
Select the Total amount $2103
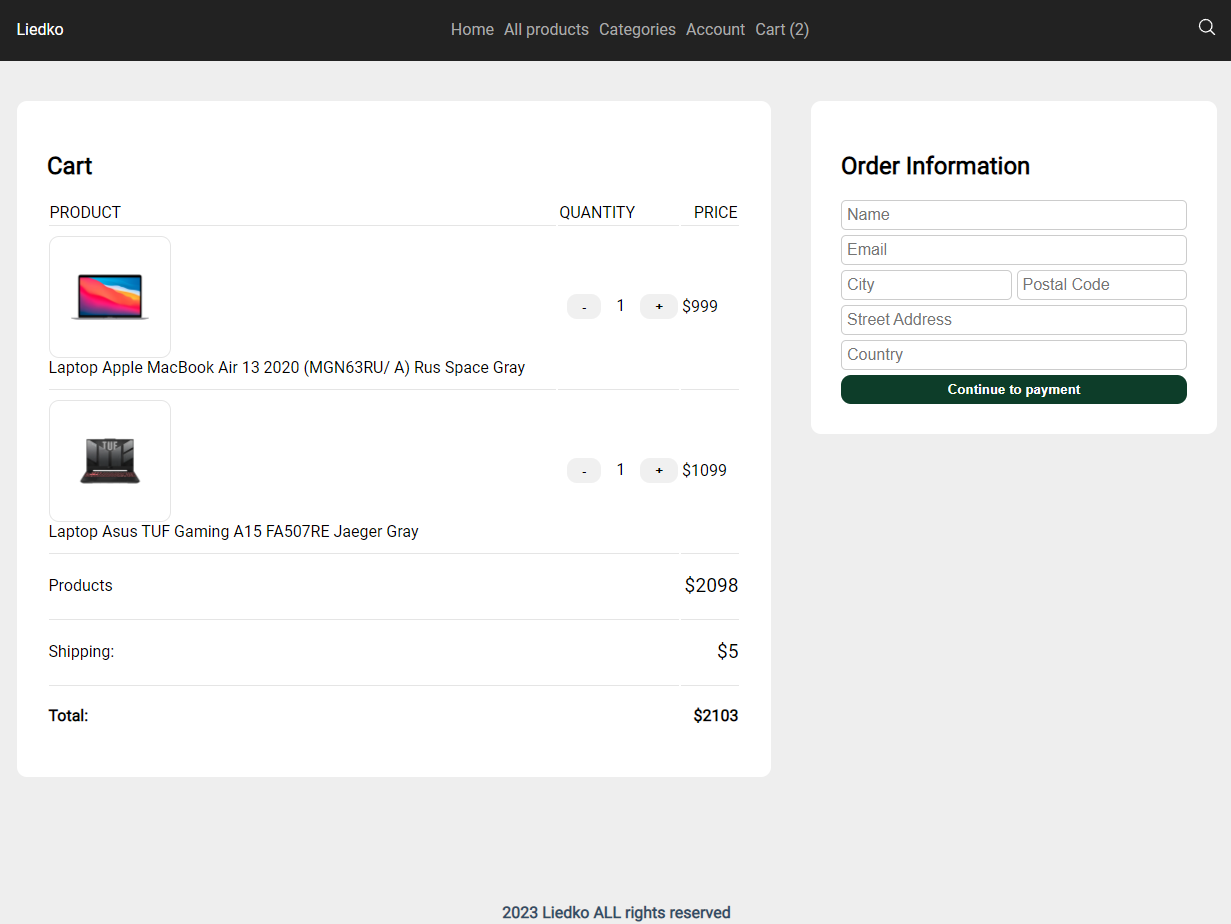(716, 716)
